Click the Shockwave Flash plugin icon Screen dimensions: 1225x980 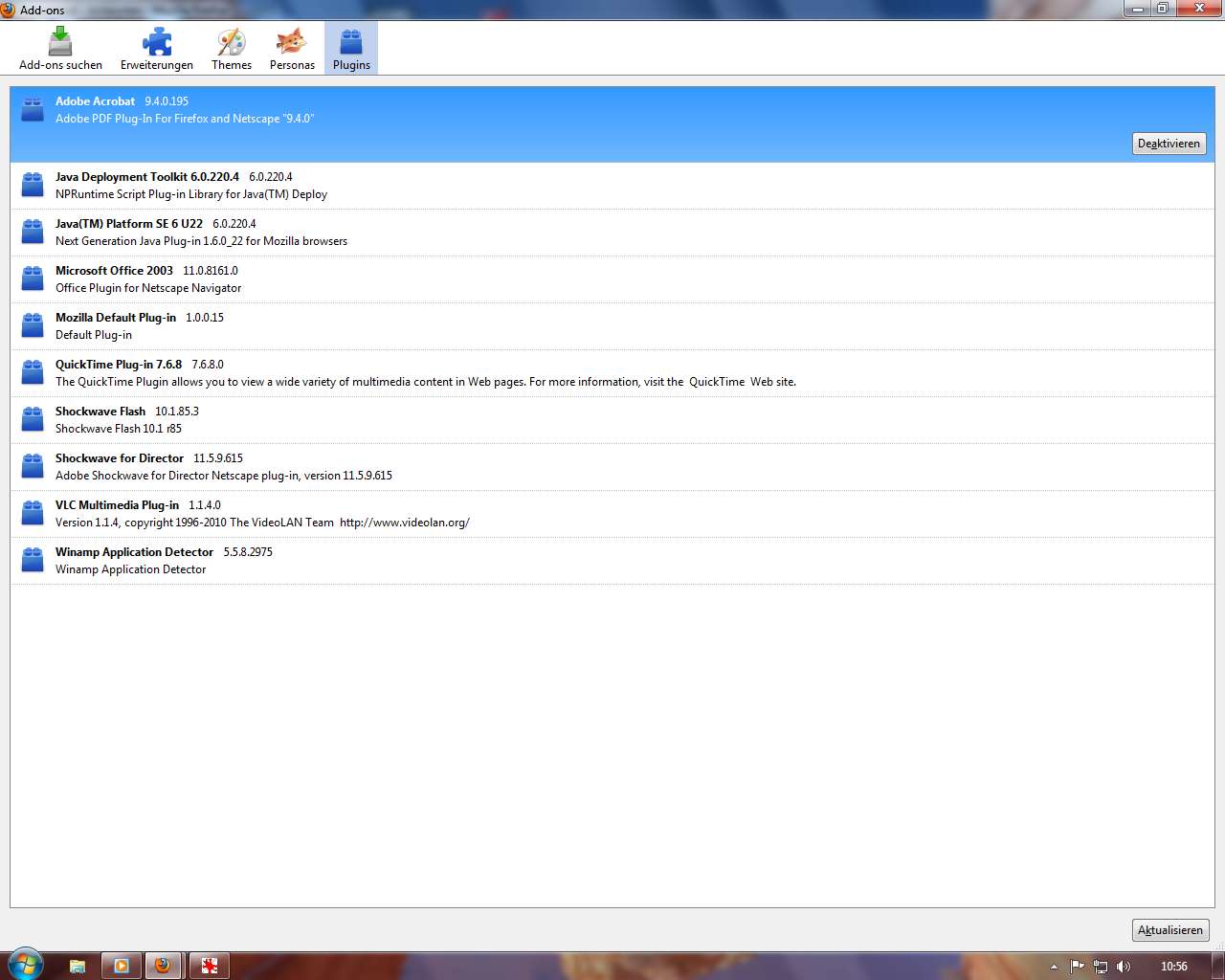33,419
